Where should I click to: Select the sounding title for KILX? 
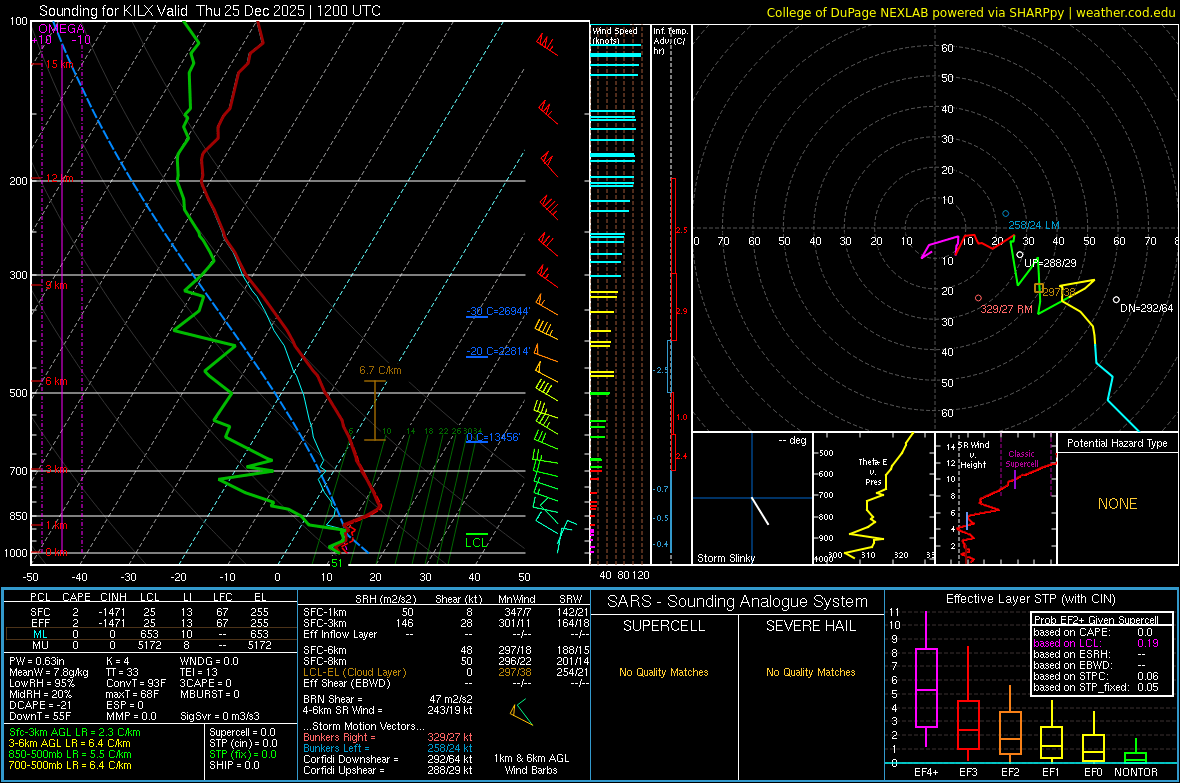tap(210, 11)
